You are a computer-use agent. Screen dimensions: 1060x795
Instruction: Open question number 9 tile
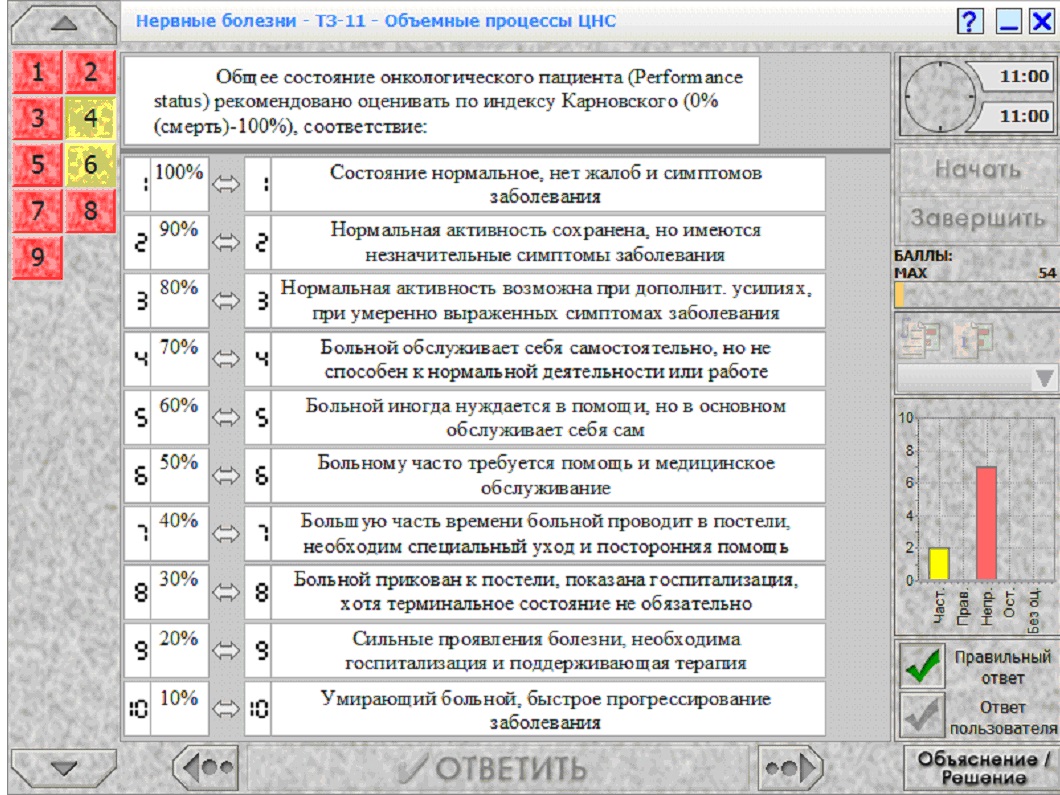point(37,257)
